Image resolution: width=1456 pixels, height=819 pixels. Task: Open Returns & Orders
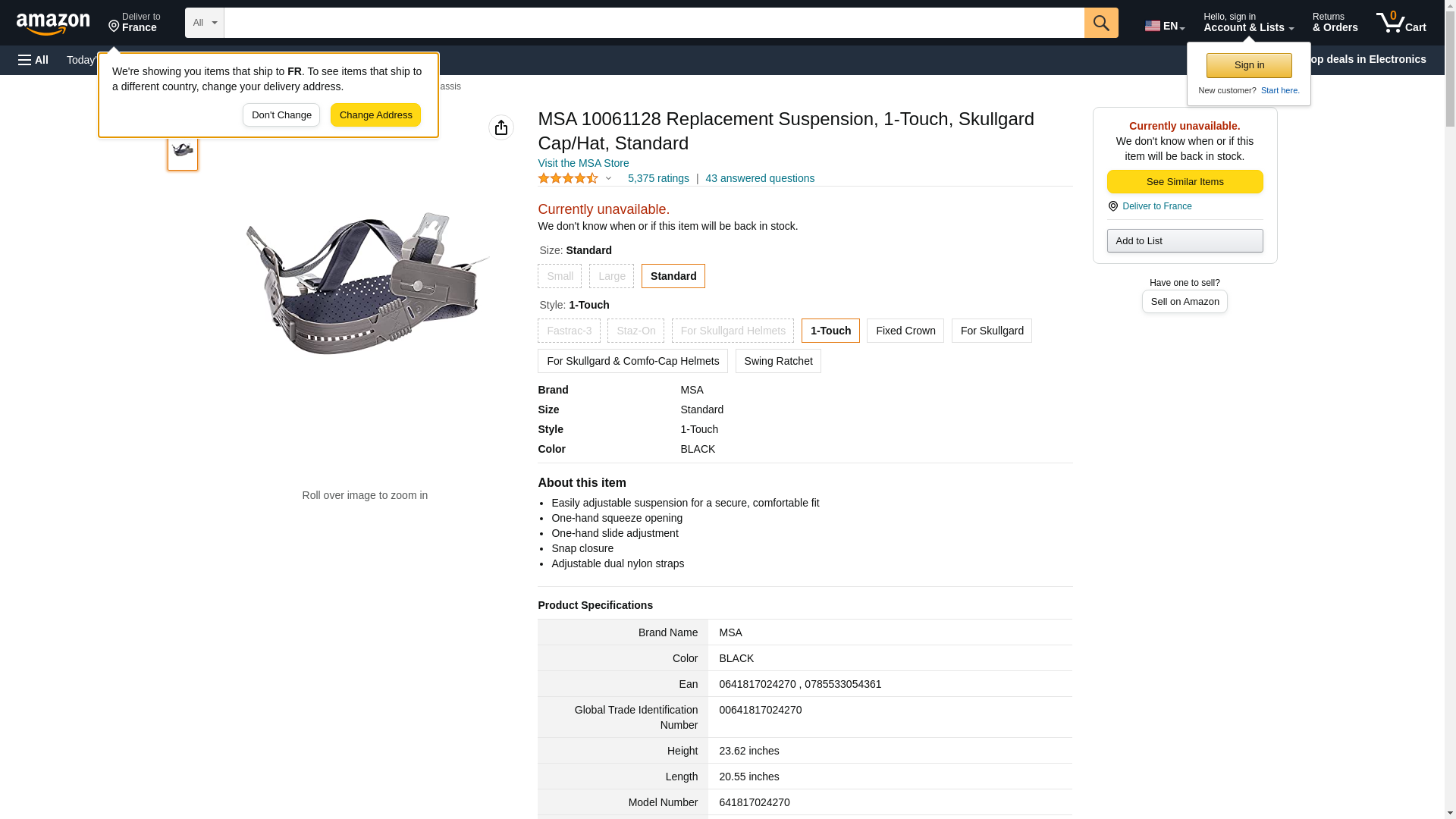[1335, 23]
